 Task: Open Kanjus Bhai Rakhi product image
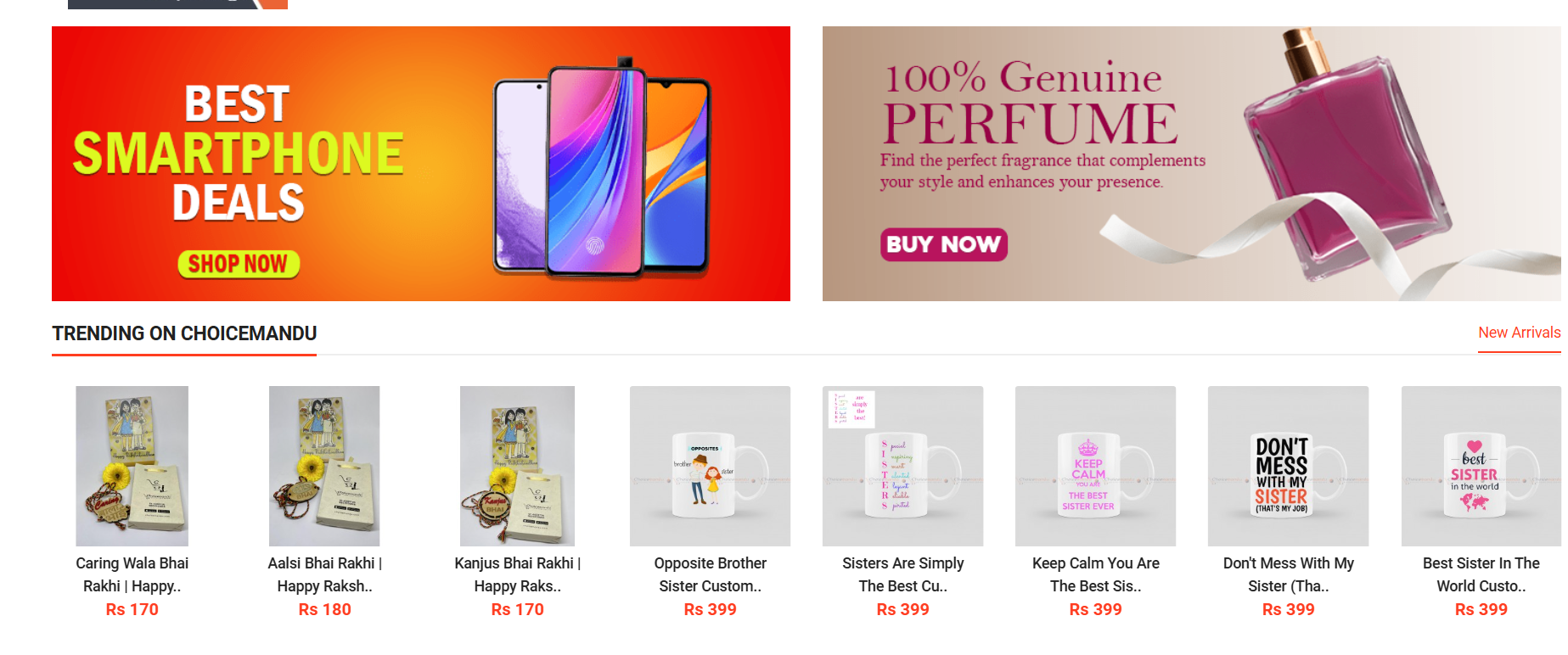click(x=517, y=466)
